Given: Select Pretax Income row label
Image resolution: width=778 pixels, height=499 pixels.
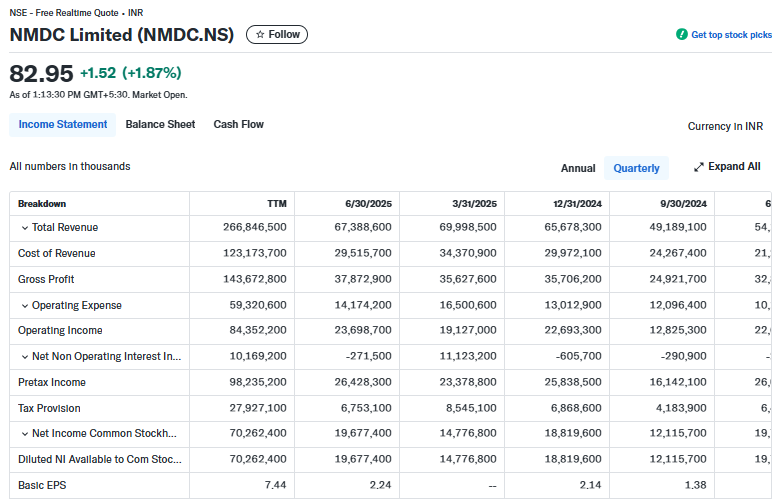Looking at the screenshot, I should click(x=52, y=382).
